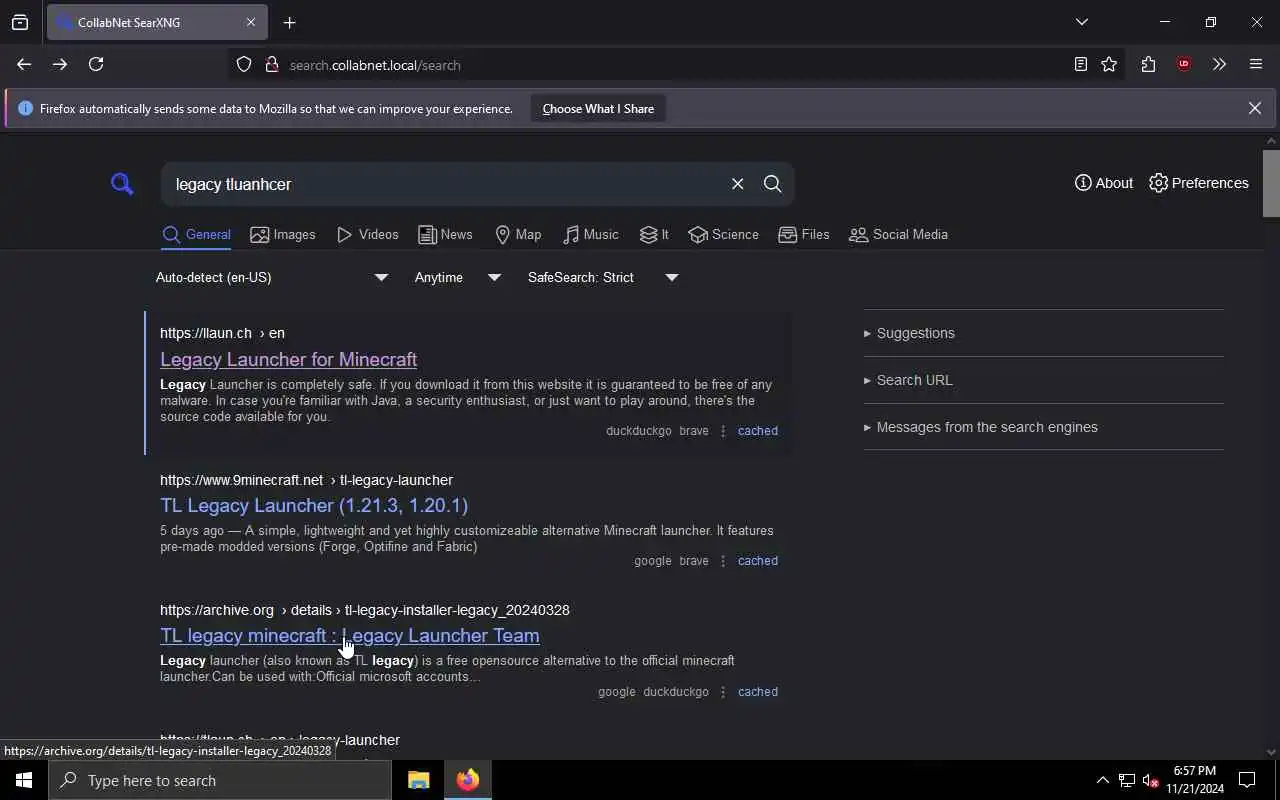This screenshot has height=800, width=1280.
Task: Dismiss the Firefox data notification bar
Action: 1254,108
